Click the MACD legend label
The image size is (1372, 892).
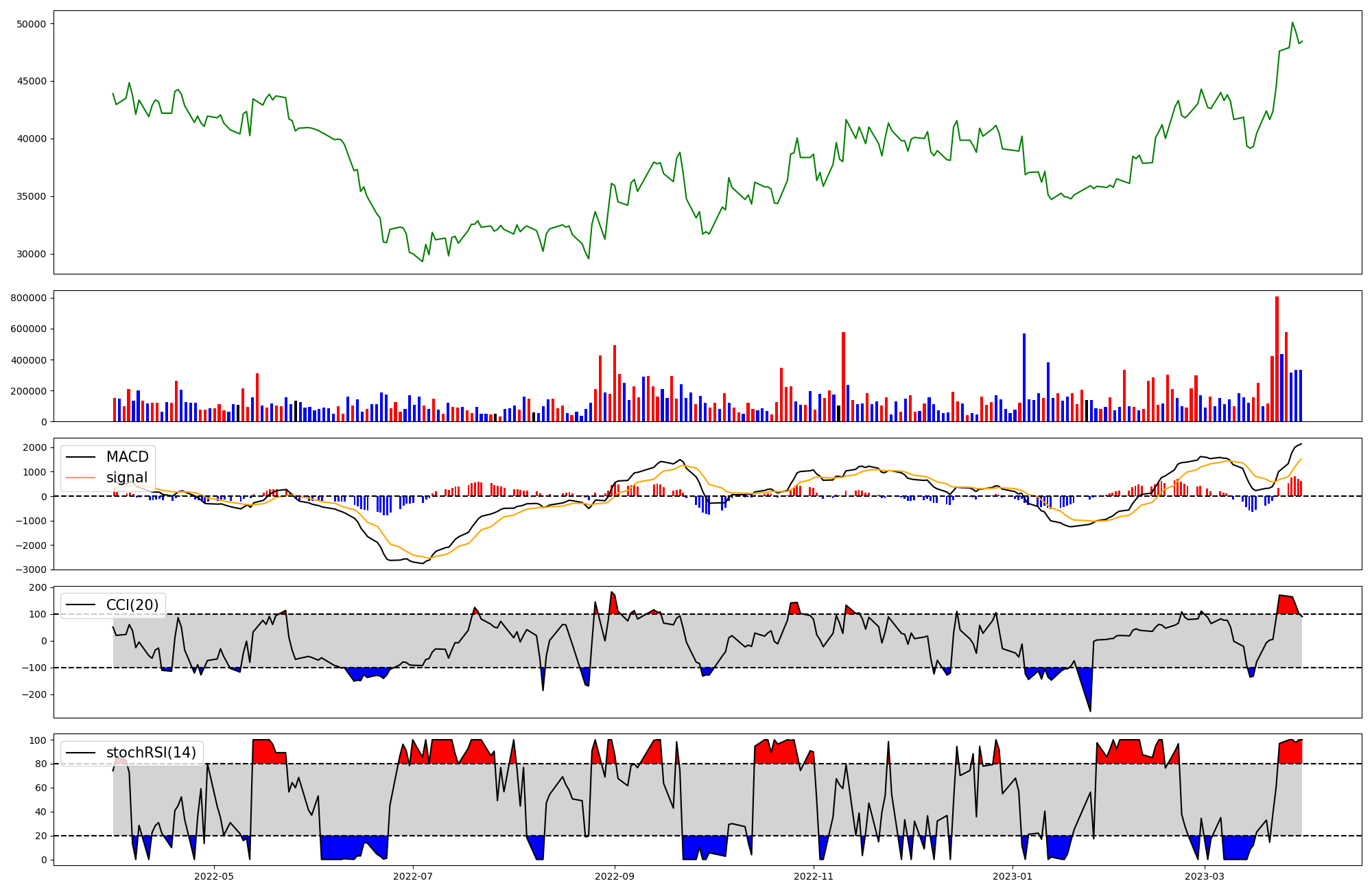pos(127,457)
